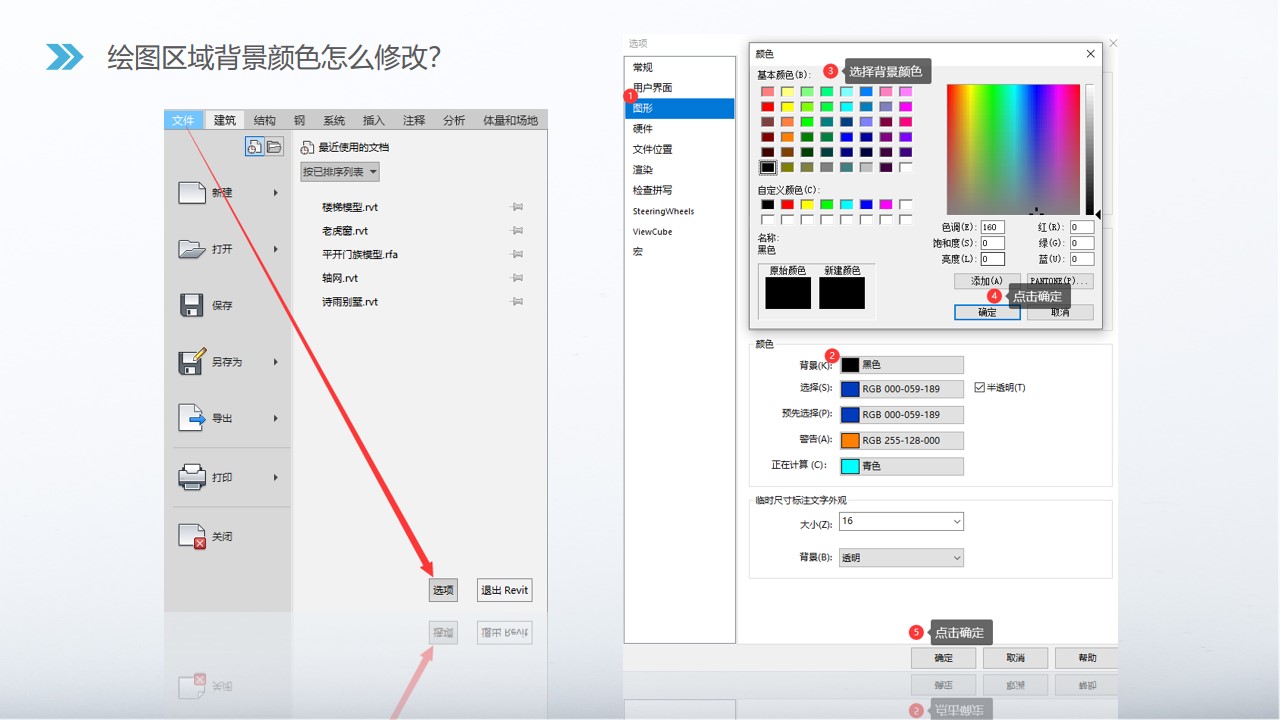Open the 按已排序列表 dropdown

coord(340,172)
